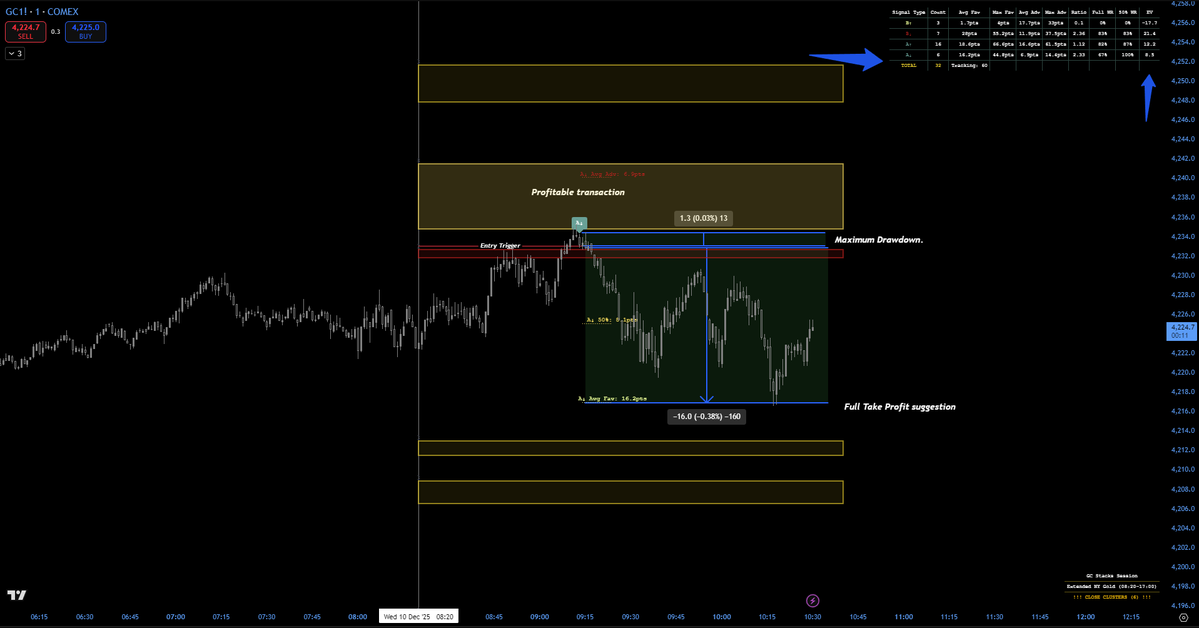Click the 'Full WR' table header

click(1103, 12)
